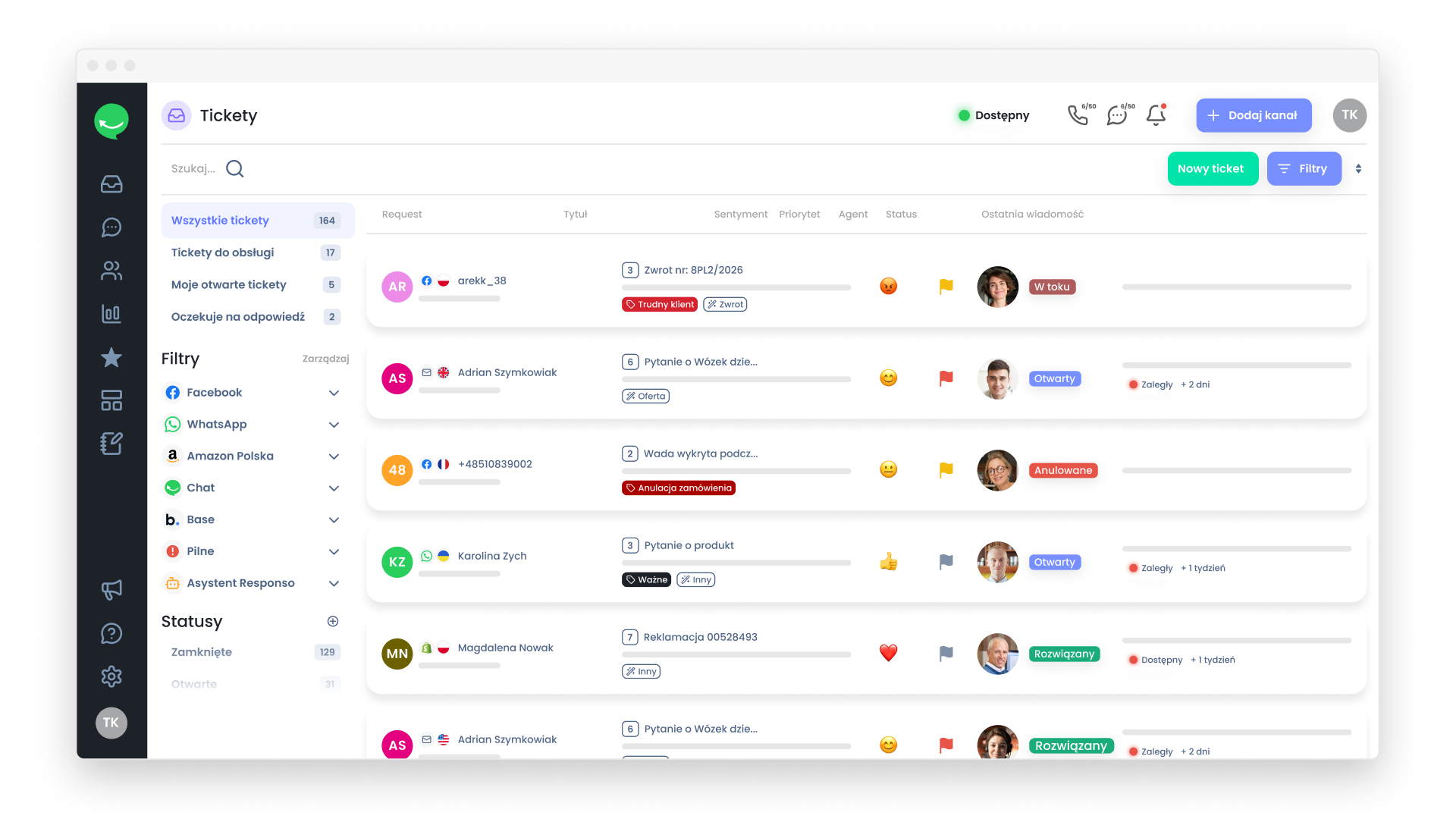Toggle the red priority flag for Adrian Szymkowiak
This screenshot has width=1456, height=822.
pos(946,378)
